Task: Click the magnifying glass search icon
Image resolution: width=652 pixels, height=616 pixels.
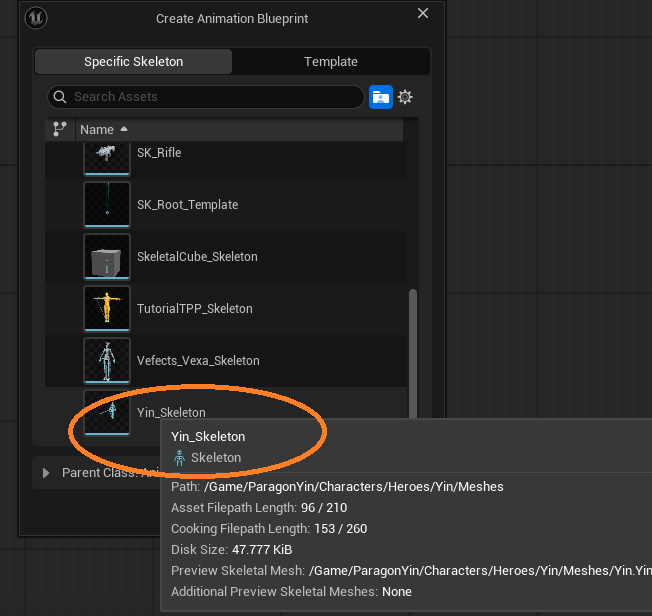Action: point(61,97)
